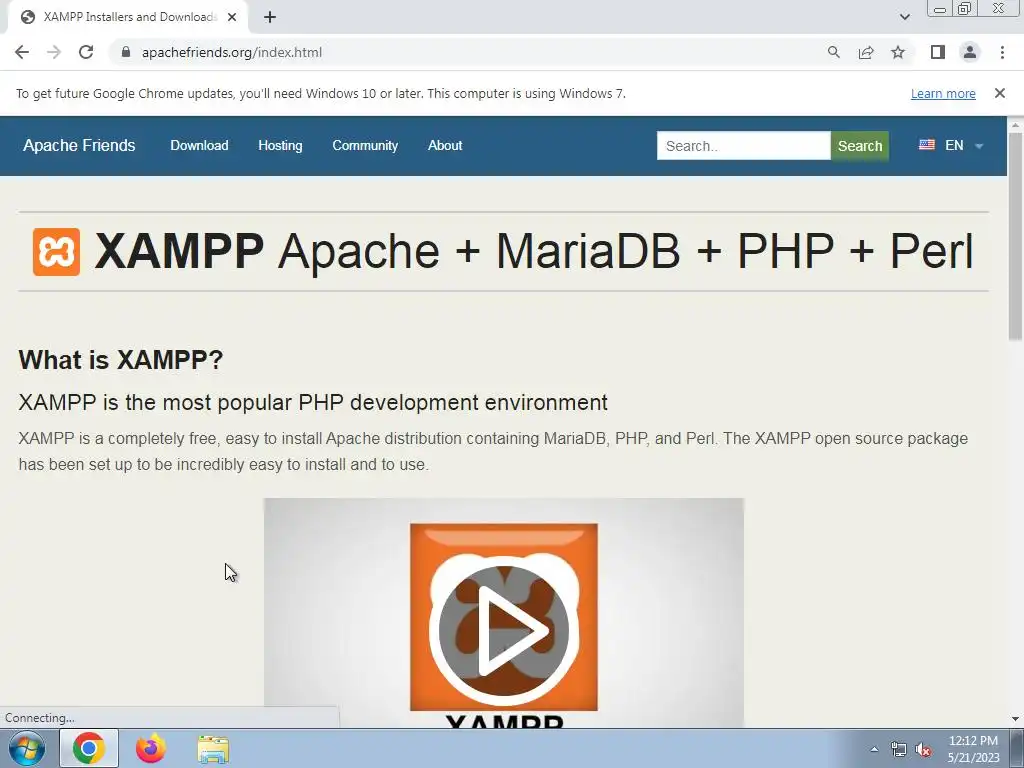Click the green Search button
The image size is (1024, 768).
click(859, 146)
